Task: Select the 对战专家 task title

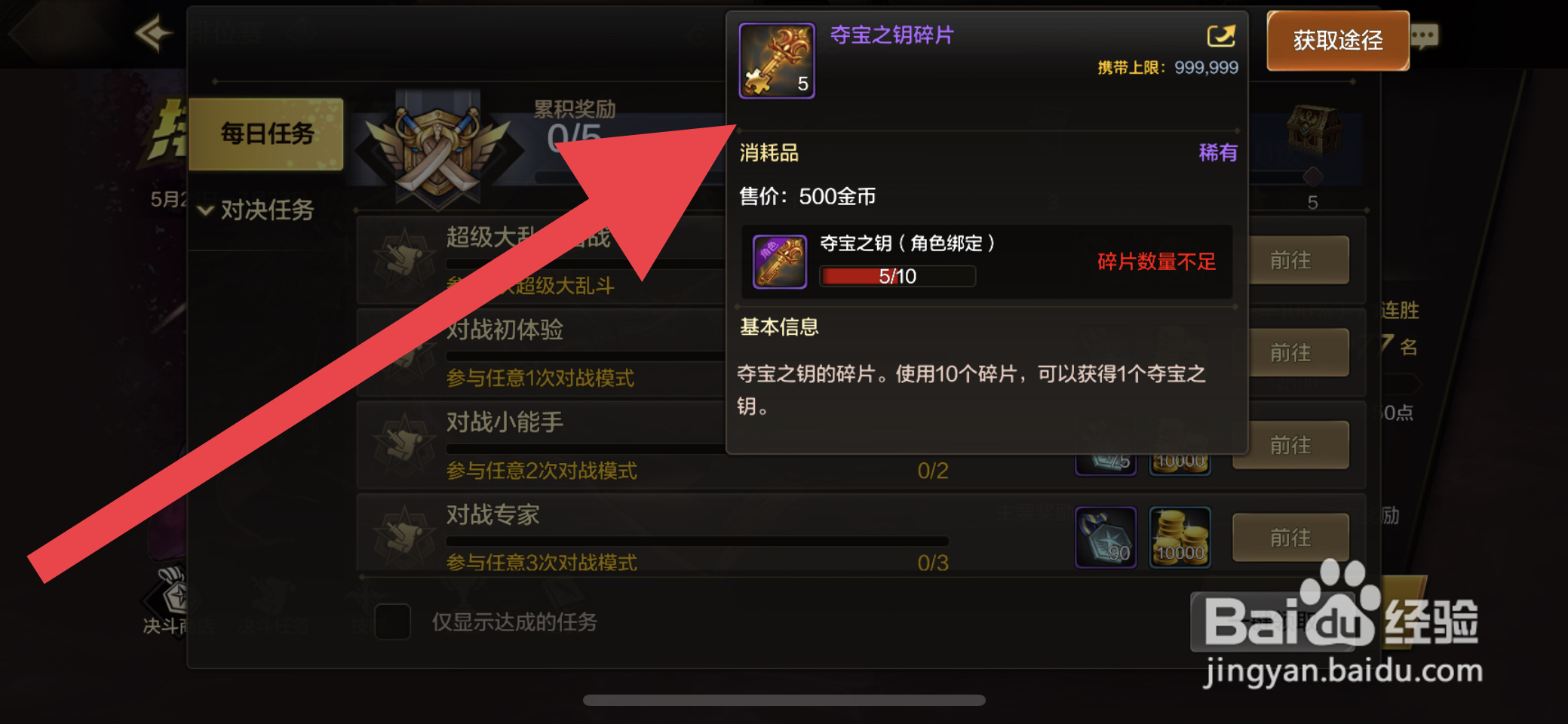Action: coord(493,514)
